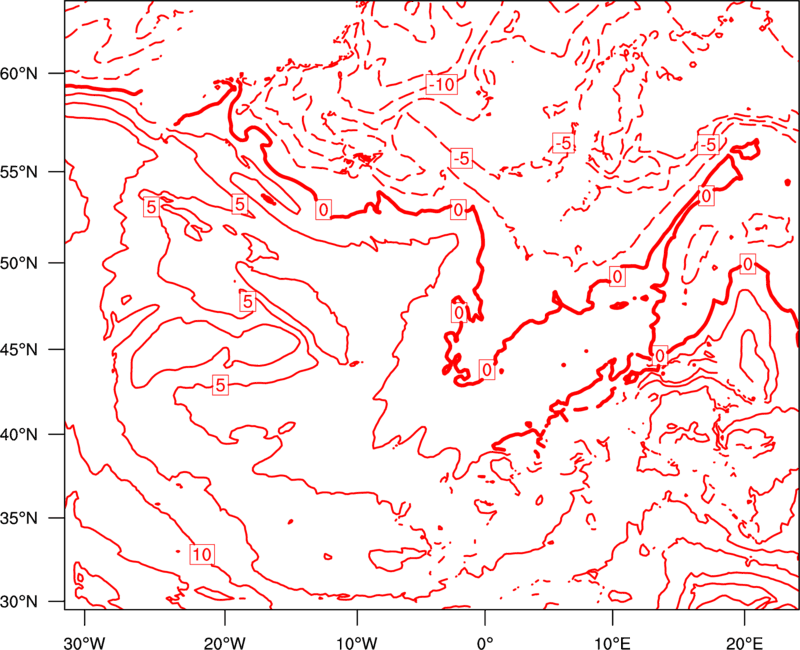This screenshot has height=650, width=800.
Task: Select the 45°N latitude tick label
Action: pyautogui.click(x=19, y=350)
